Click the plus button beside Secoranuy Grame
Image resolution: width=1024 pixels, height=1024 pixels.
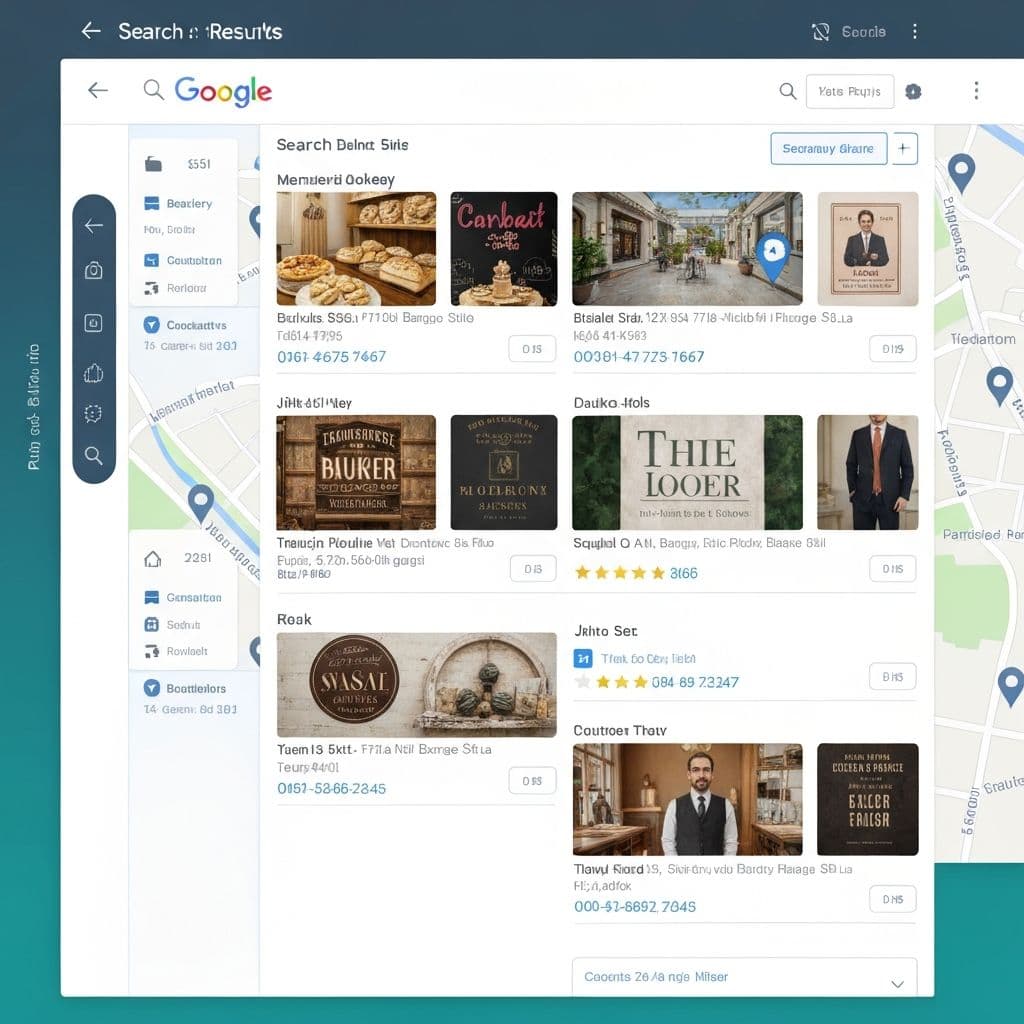[903, 148]
